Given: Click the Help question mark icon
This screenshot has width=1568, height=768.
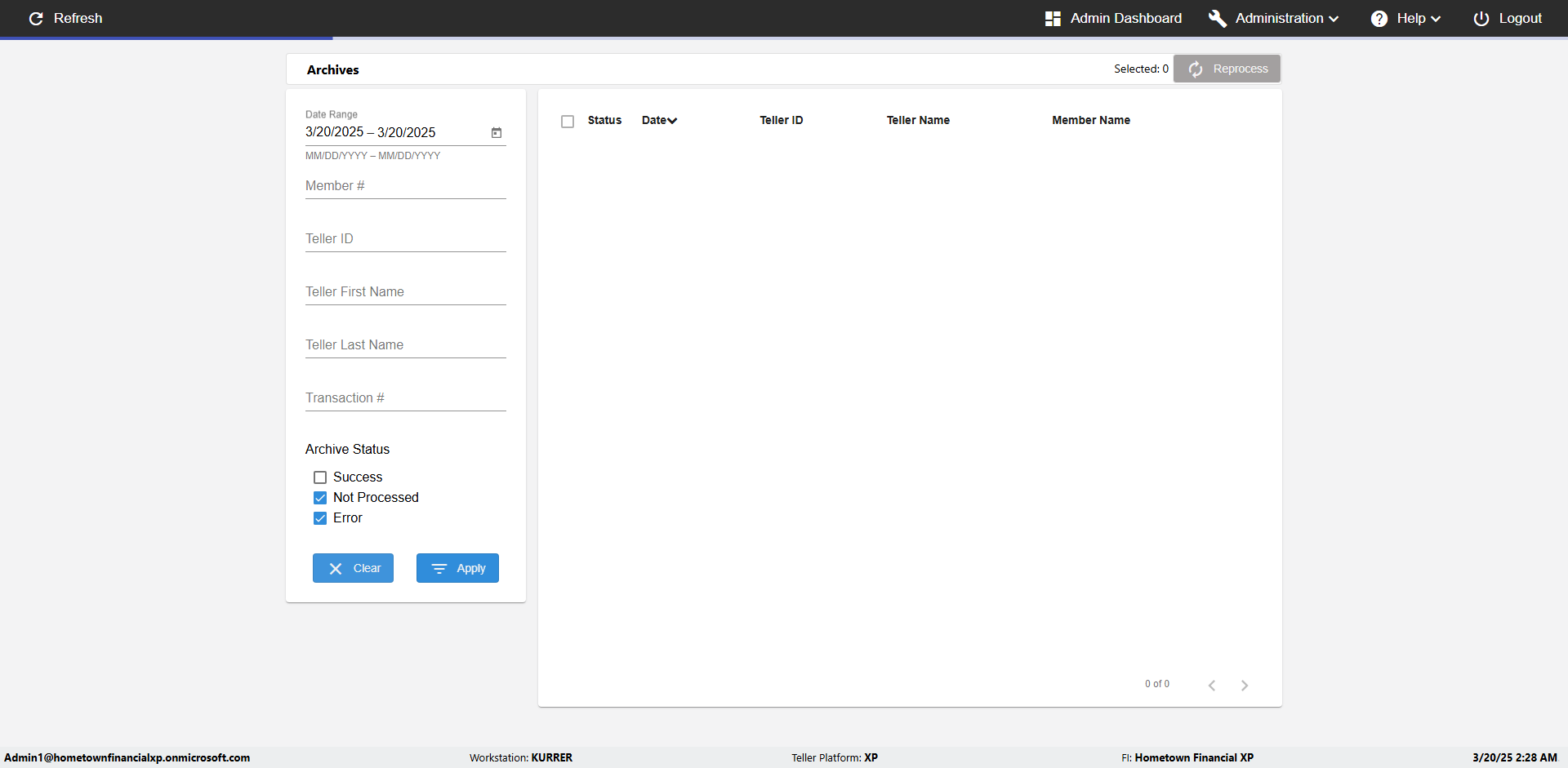Looking at the screenshot, I should coord(1379,18).
